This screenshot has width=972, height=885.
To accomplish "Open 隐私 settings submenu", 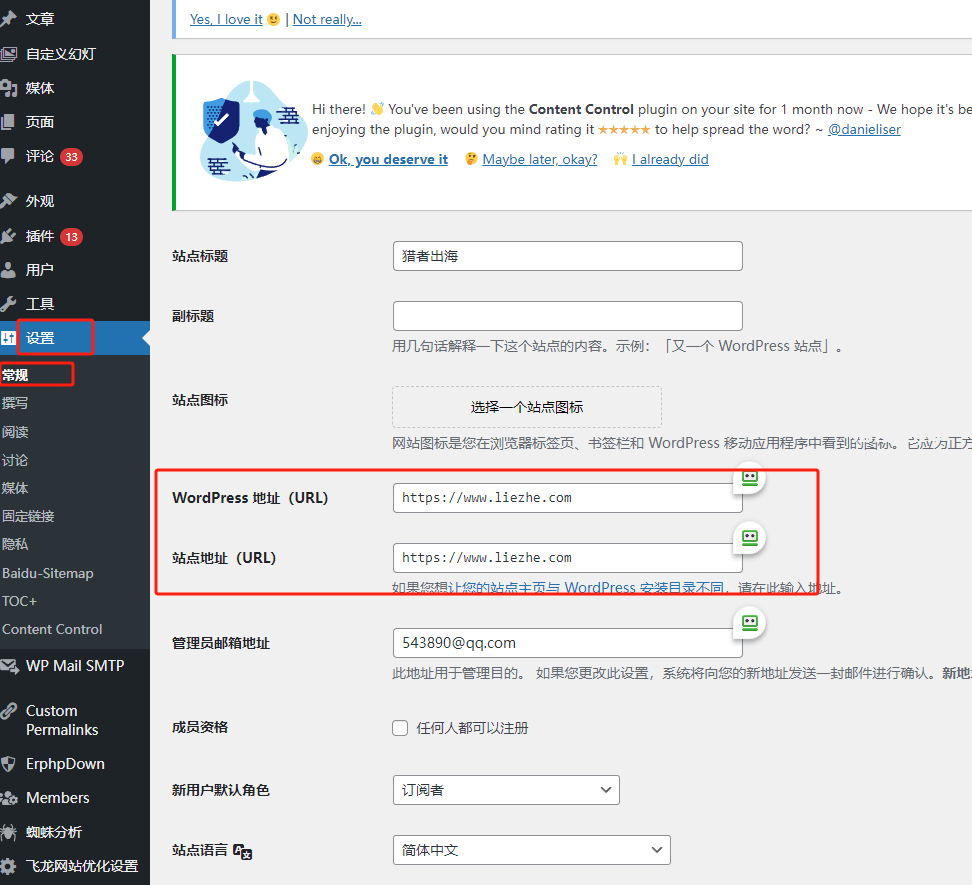I will (x=15, y=544).
